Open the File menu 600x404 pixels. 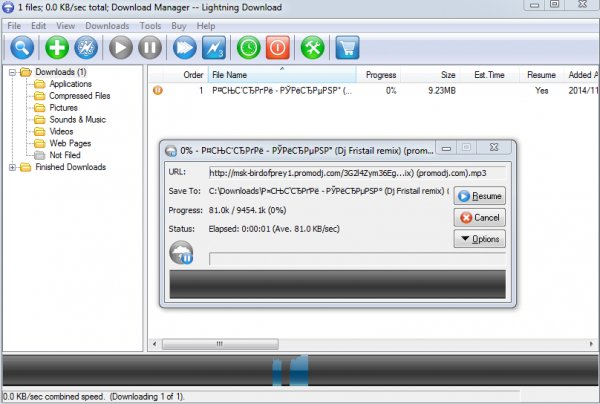coord(14,26)
